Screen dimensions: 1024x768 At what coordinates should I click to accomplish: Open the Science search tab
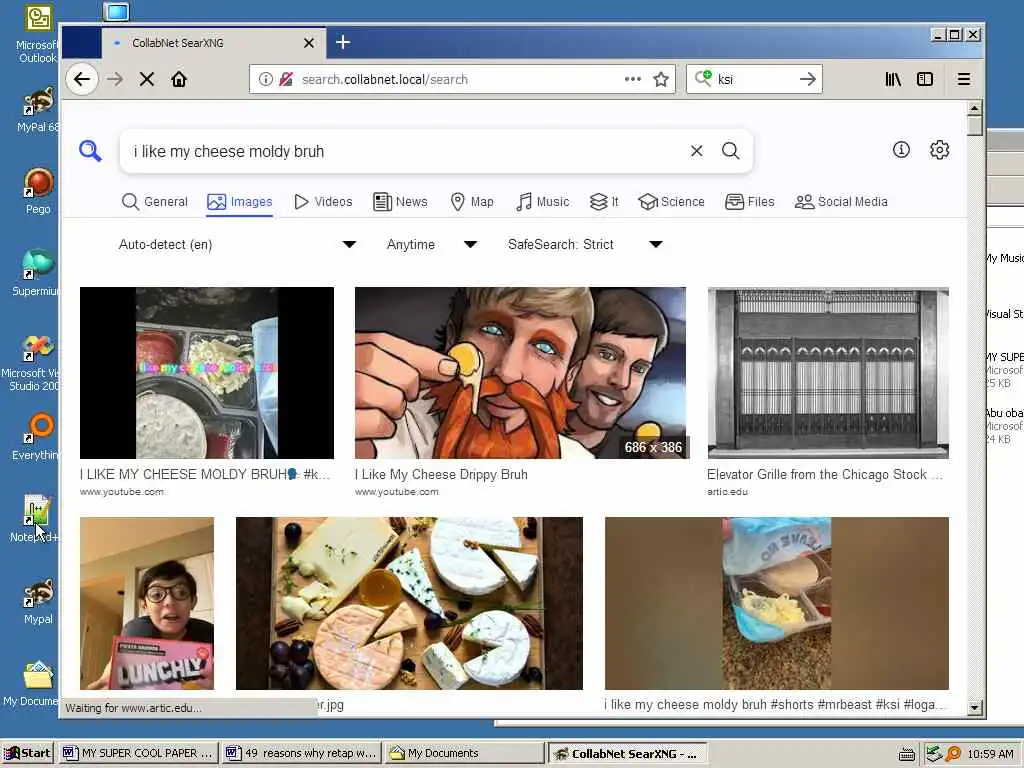tap(671, 202)
